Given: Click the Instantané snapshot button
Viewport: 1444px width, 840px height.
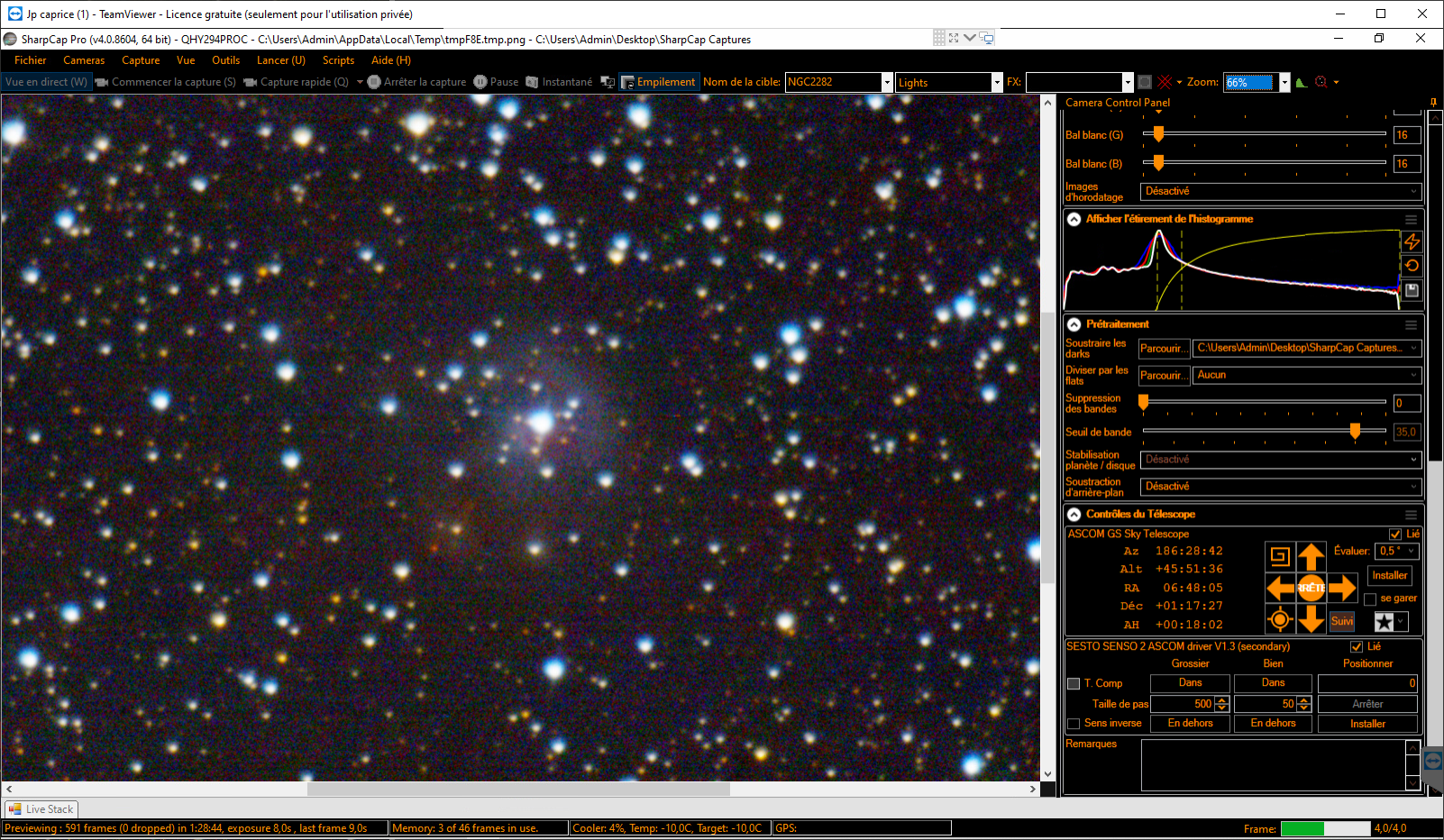Looking at the screenshot, I should pyautogui.click(x=559, y=82).
